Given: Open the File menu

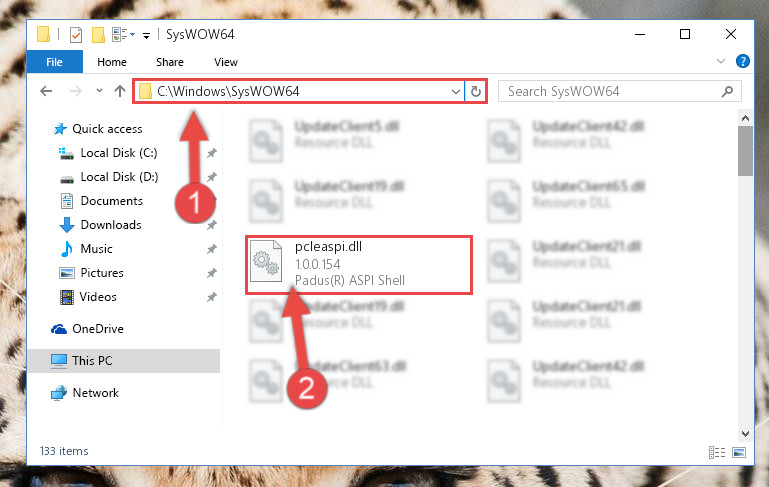Looking at the screenshot, I should tap(54, 62).
